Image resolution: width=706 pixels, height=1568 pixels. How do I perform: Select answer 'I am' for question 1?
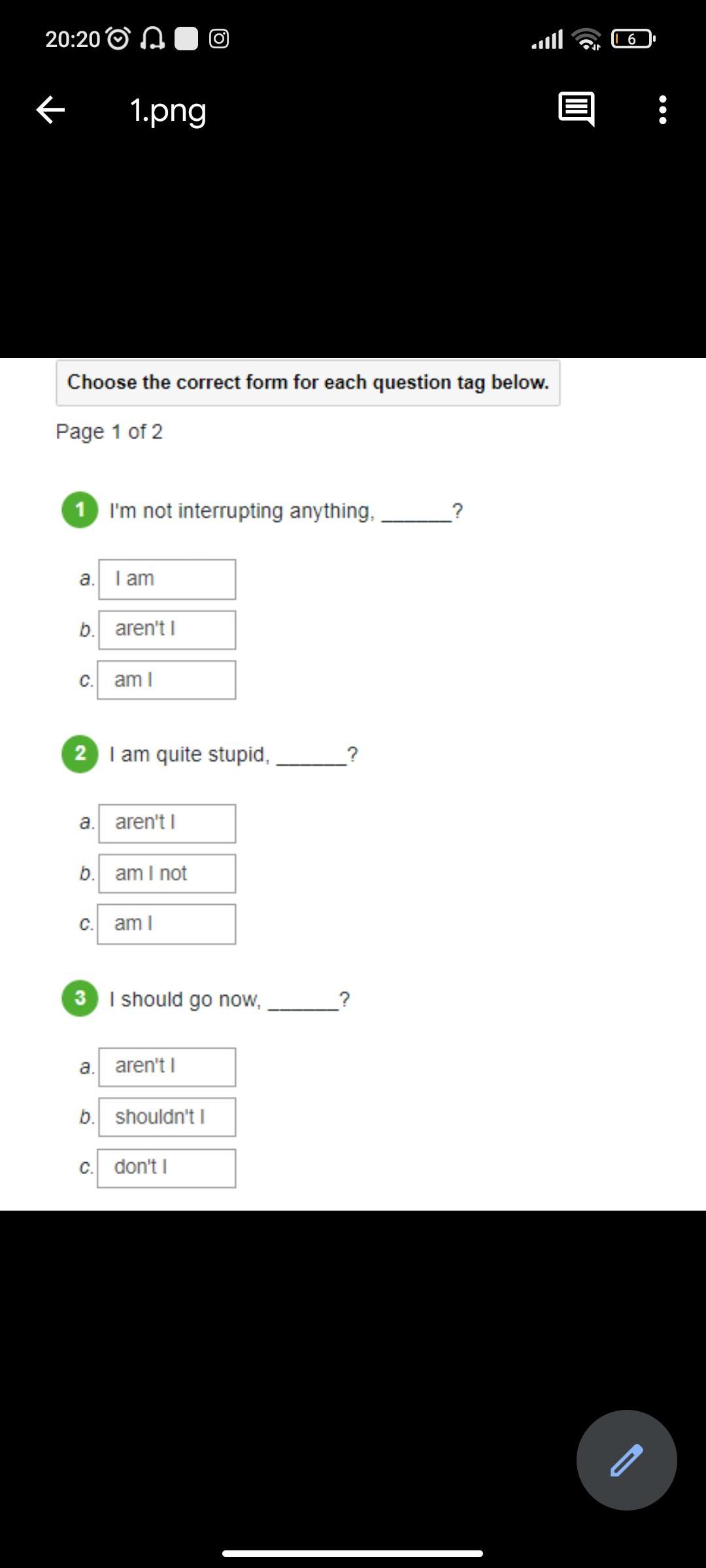coord(167,579)
